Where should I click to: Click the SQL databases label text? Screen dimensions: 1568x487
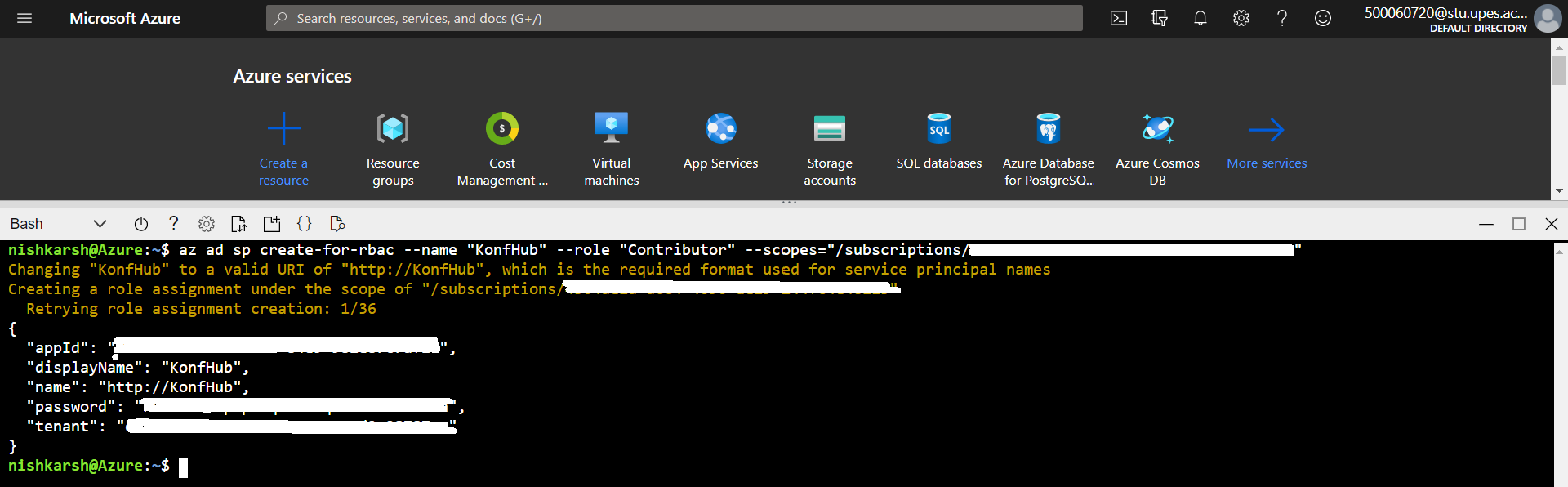pos(939,163)
